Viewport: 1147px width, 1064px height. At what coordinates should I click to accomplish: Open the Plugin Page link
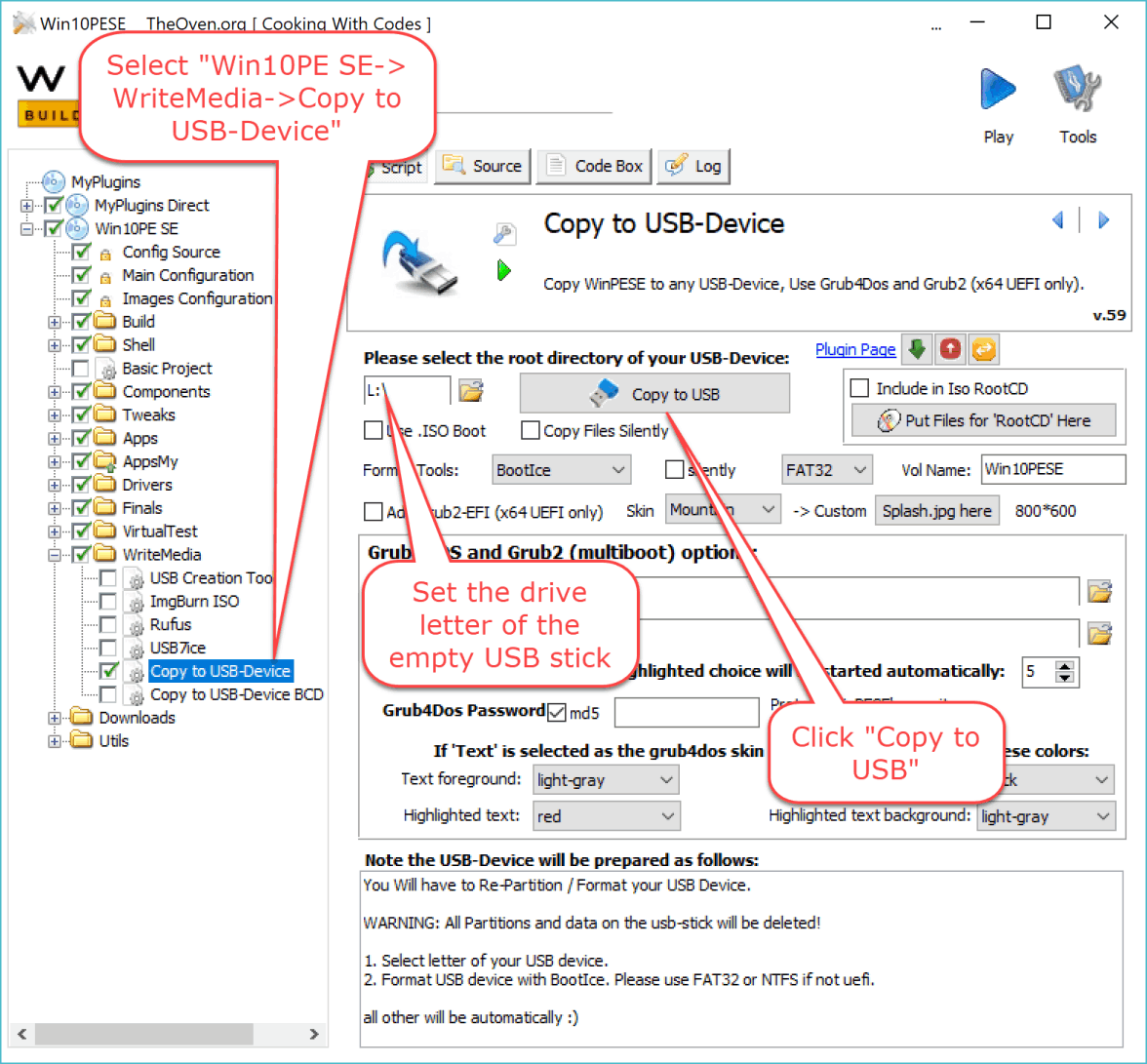(854, 349)
